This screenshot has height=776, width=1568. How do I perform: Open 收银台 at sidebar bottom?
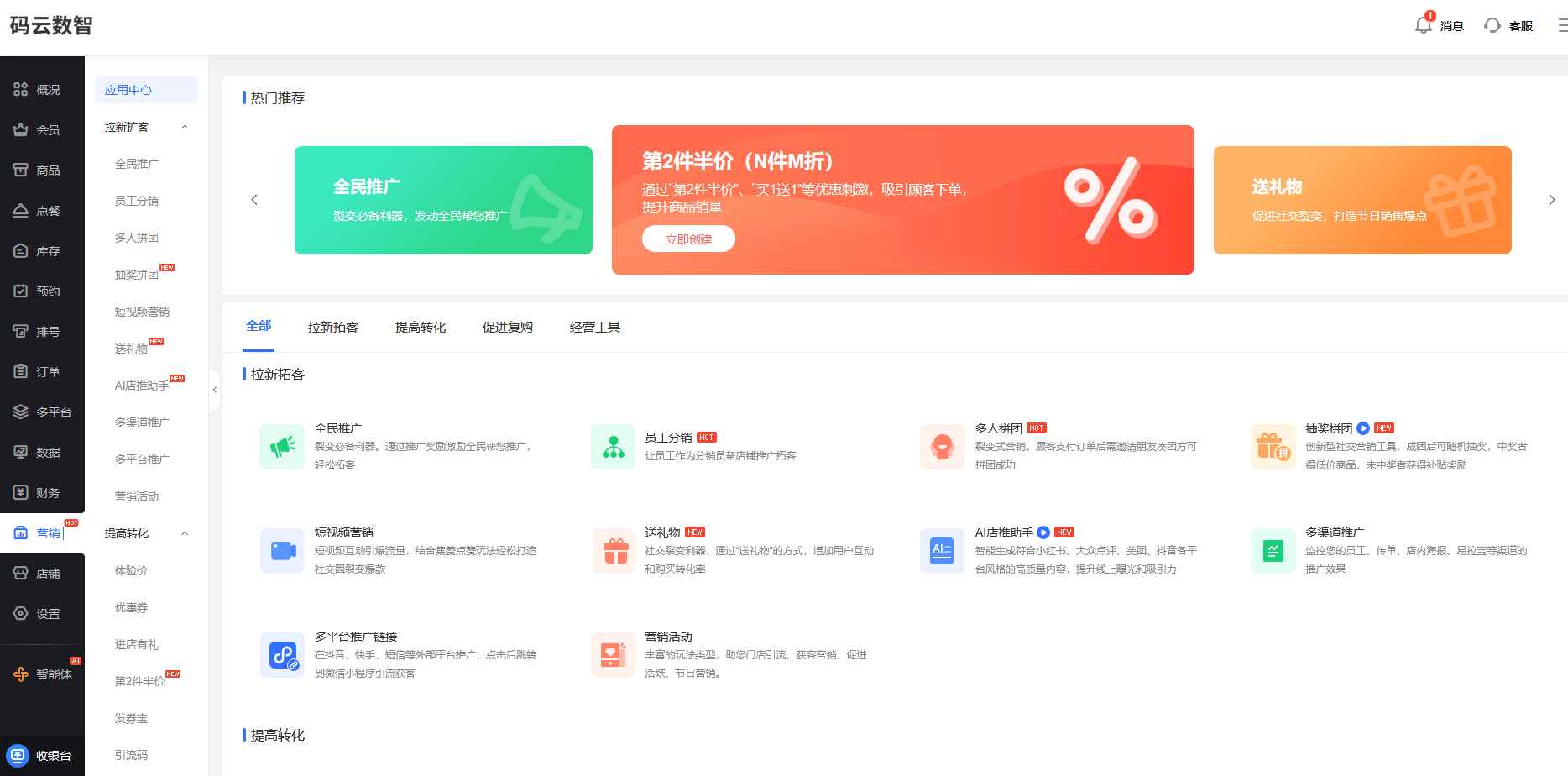coord(42,756)
